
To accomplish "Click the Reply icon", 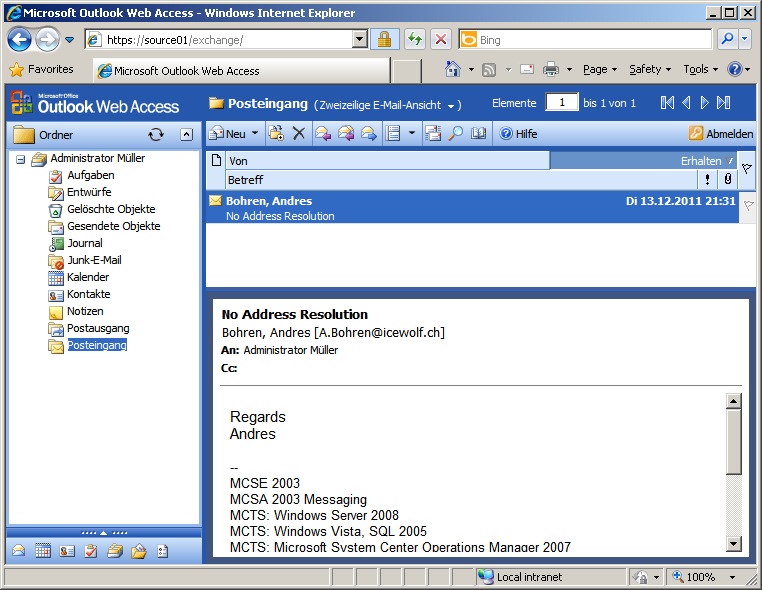I will coord(323,134).
